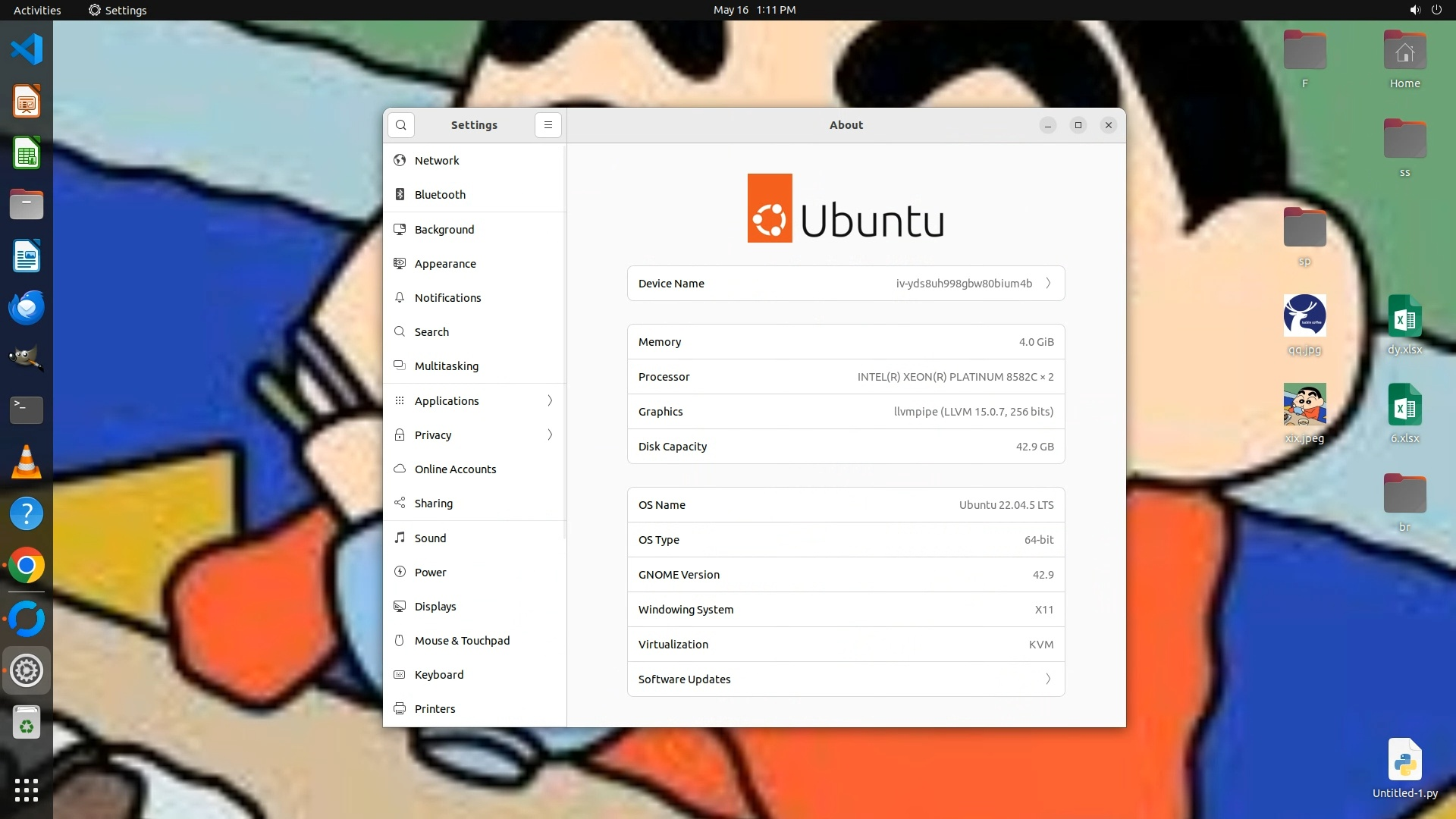This screenshot has height=819, width=1456.
Task: Expand the Applications submenu
Action: (x=474, y=401)
